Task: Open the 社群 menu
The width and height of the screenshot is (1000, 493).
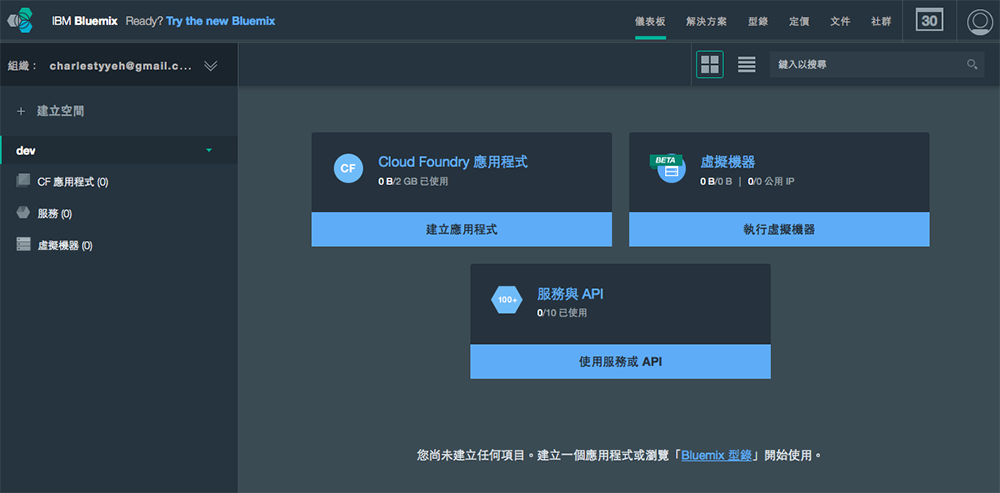Action: [x=881, y=21]
